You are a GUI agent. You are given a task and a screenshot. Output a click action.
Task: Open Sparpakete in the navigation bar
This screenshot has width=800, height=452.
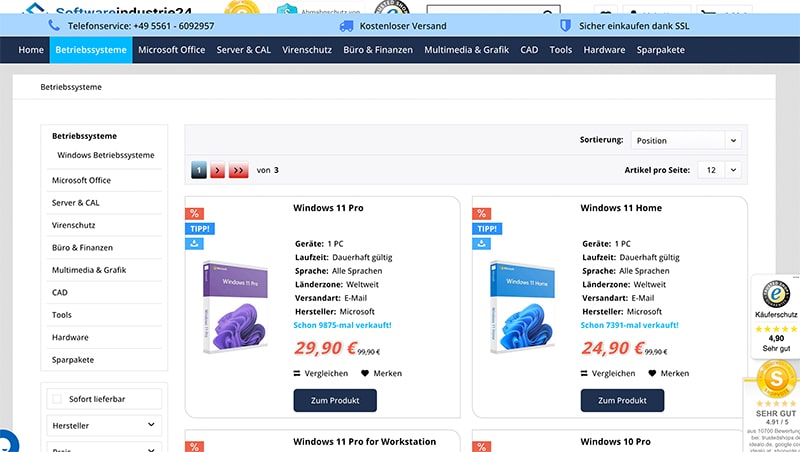(660, 50)
